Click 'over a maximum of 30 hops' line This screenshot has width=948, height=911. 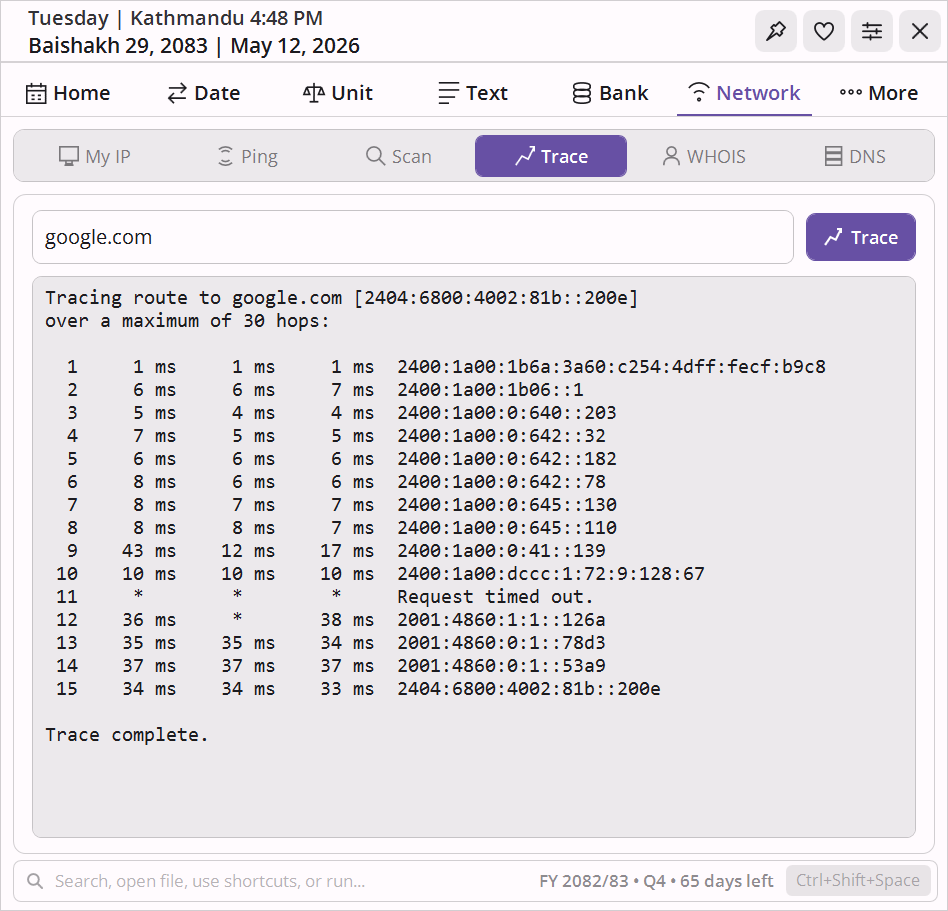click(x=187, y=320)
